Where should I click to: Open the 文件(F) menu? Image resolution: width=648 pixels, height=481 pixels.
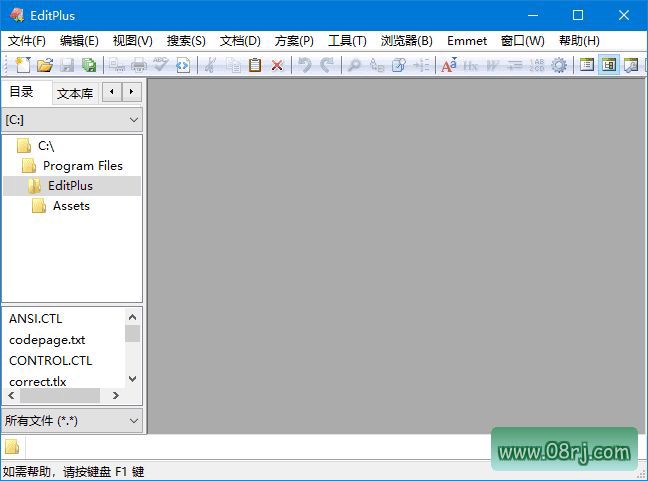point(26,41)
